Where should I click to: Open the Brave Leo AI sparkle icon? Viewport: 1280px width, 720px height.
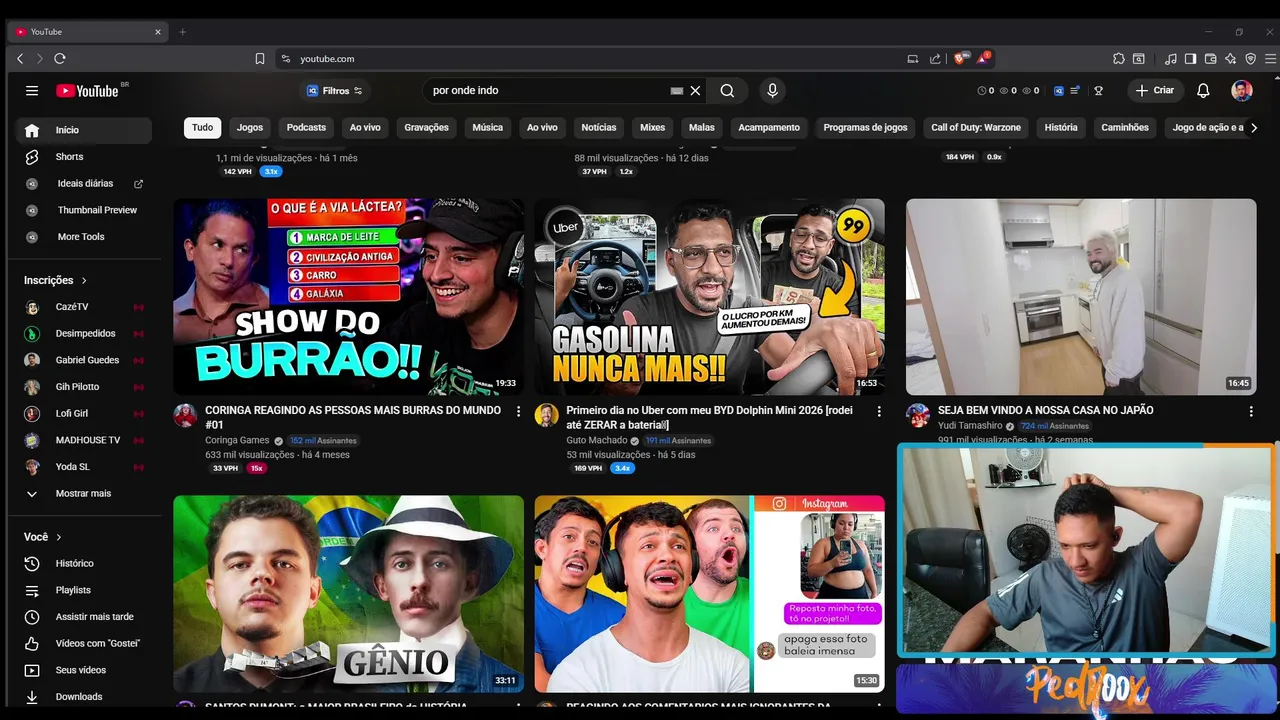pos(1231,59)
